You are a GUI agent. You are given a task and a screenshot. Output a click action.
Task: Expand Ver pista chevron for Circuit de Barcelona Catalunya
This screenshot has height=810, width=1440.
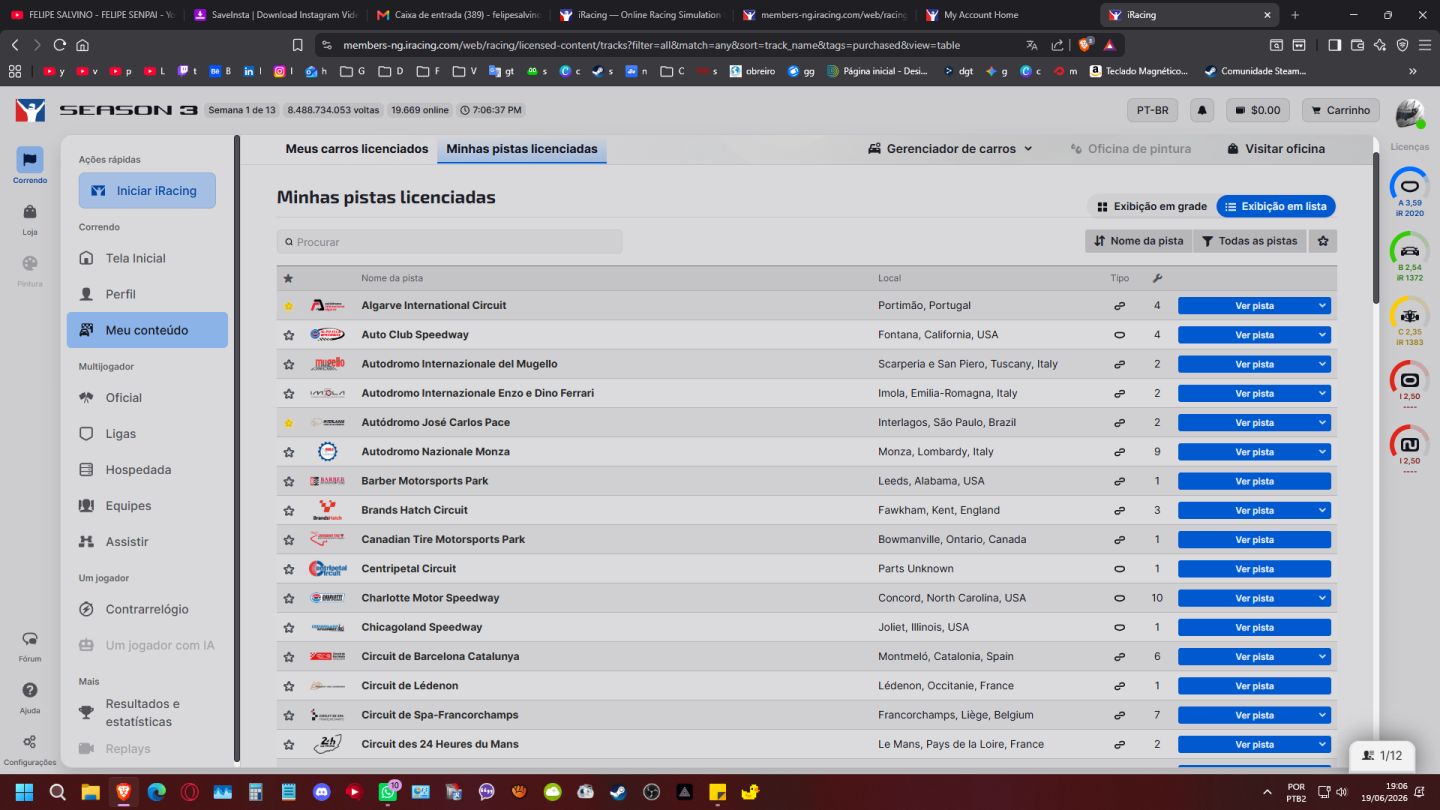tap(1322, 657)
